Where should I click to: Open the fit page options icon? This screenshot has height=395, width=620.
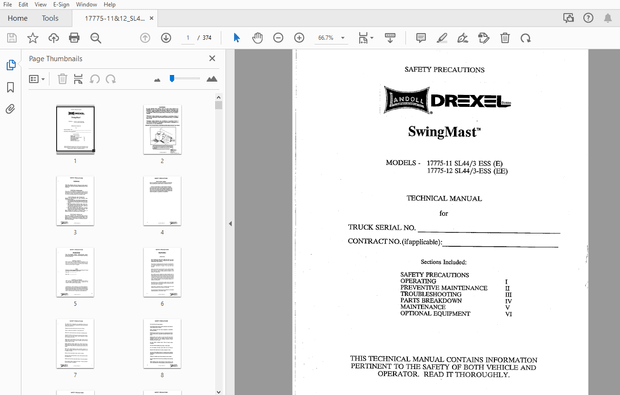tap(363, 38)
